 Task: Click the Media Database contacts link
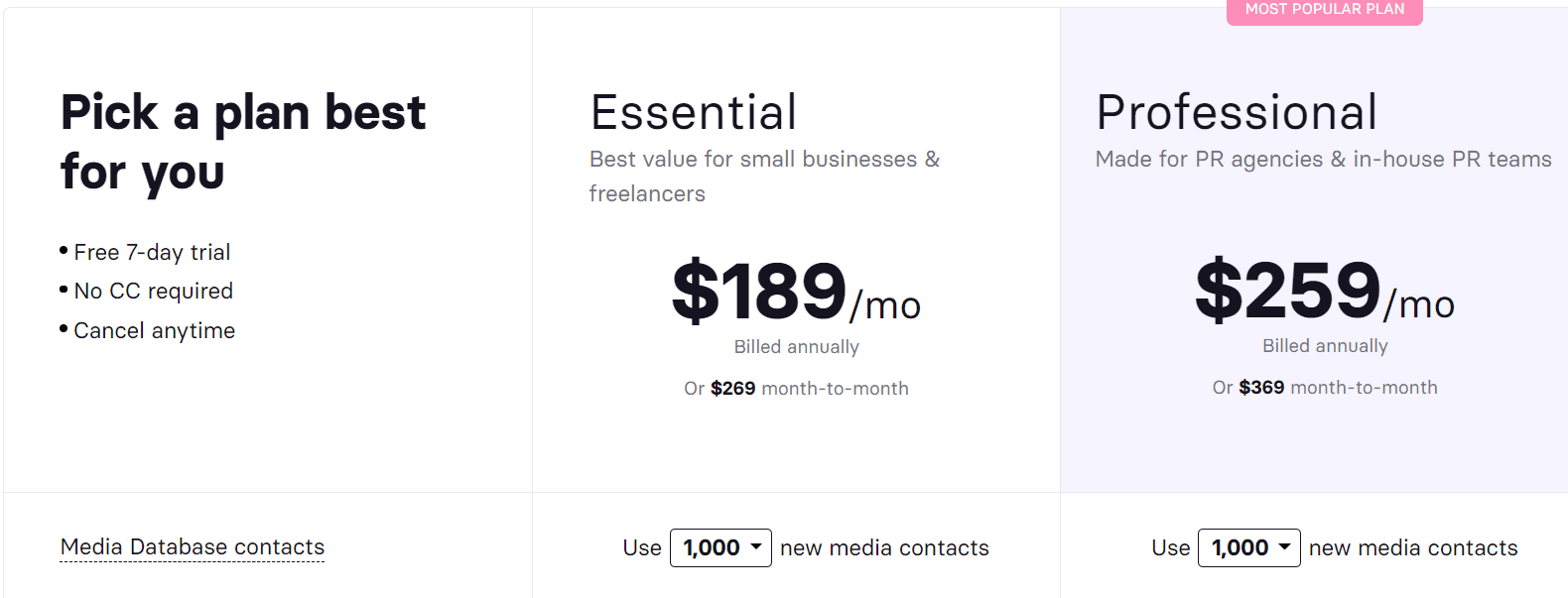click(x=193, y=547)
